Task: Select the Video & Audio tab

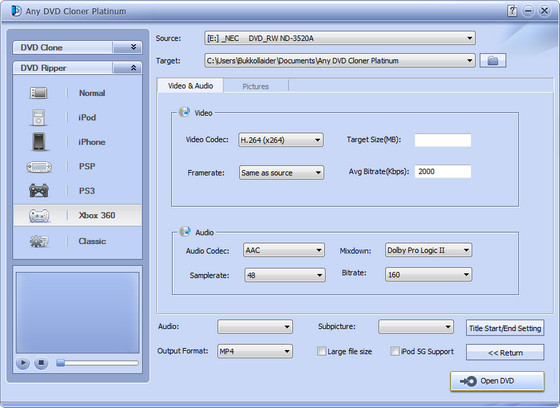Action: 190,86
